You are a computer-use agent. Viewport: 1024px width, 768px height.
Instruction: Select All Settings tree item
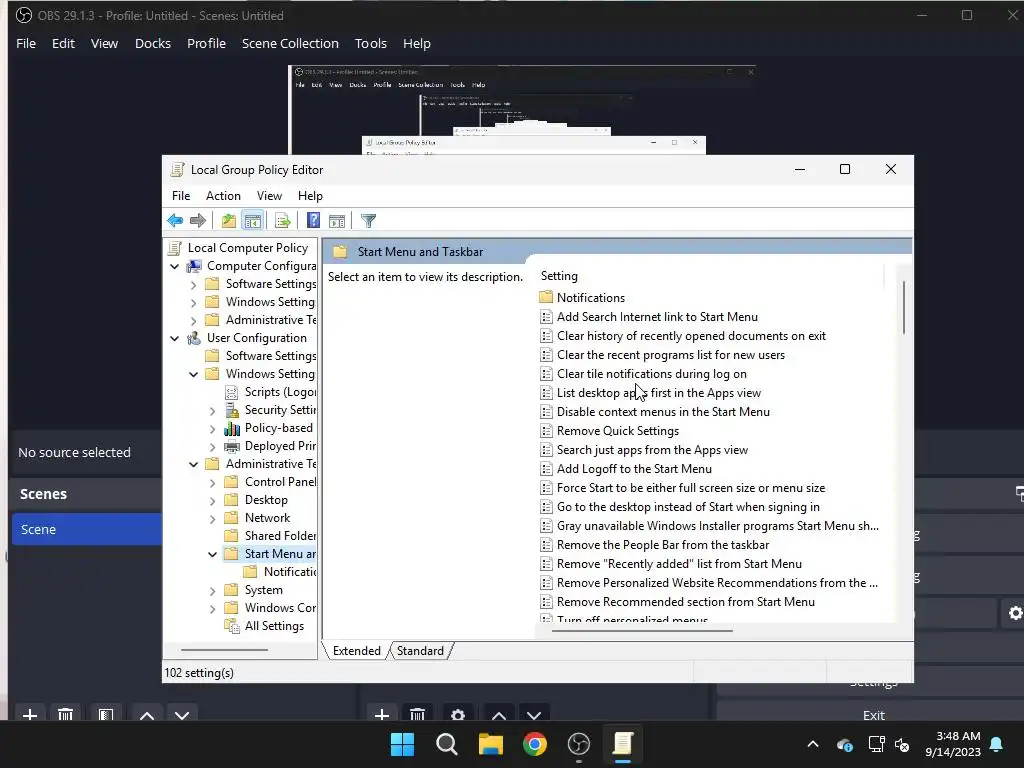tap(274, 626)
